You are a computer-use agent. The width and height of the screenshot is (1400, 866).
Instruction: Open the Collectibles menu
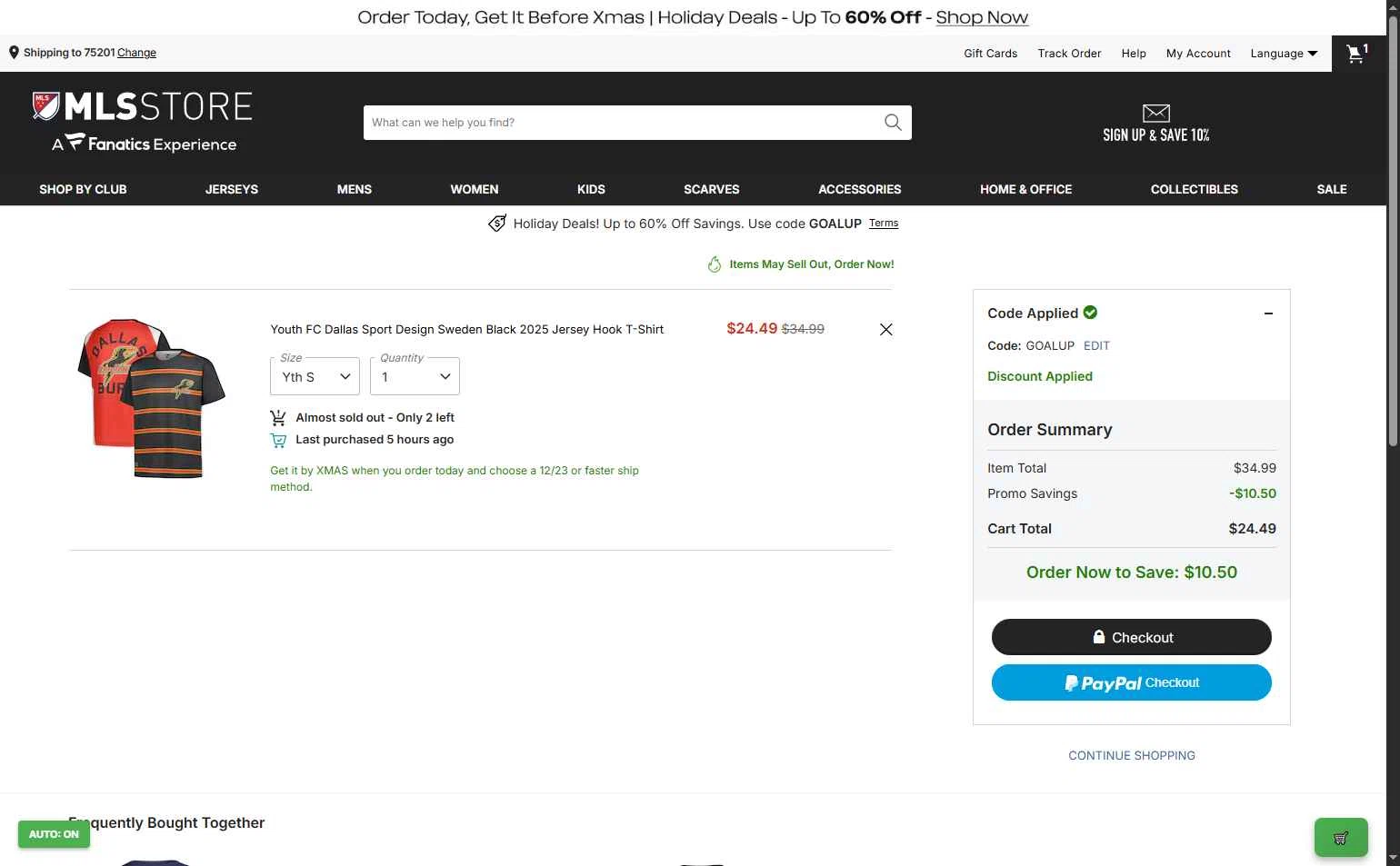1195,189
